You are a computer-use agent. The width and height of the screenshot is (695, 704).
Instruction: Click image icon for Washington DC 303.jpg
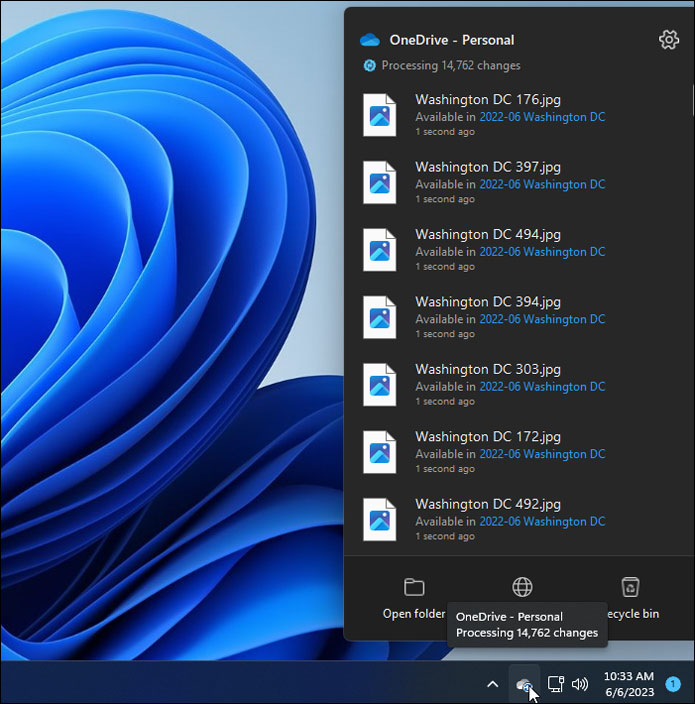click(x=380, y=385)
